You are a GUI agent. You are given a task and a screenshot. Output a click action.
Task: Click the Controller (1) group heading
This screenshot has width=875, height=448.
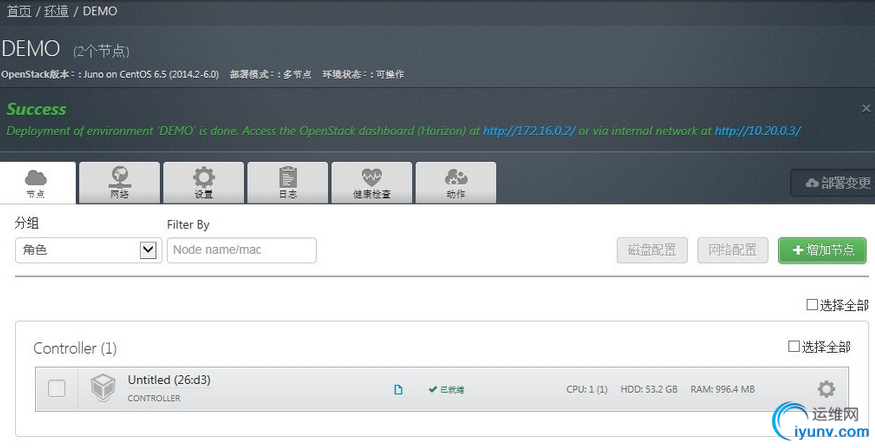(75, 349)
